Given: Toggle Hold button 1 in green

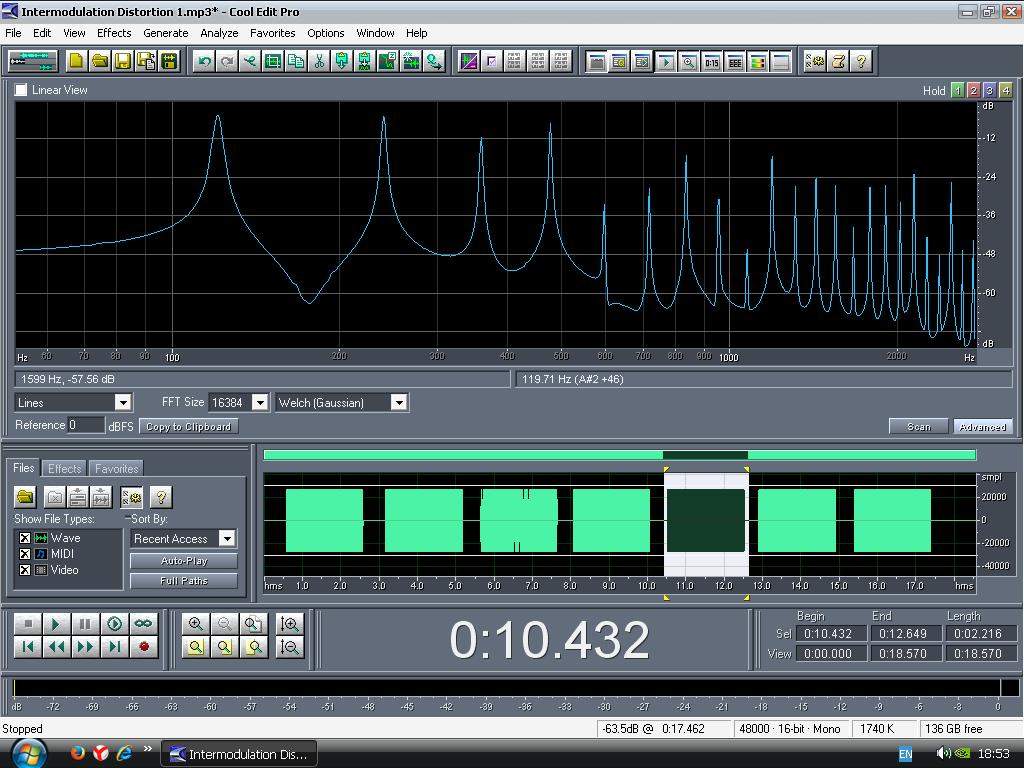Looking at the screenshot, I should point(957,90).
